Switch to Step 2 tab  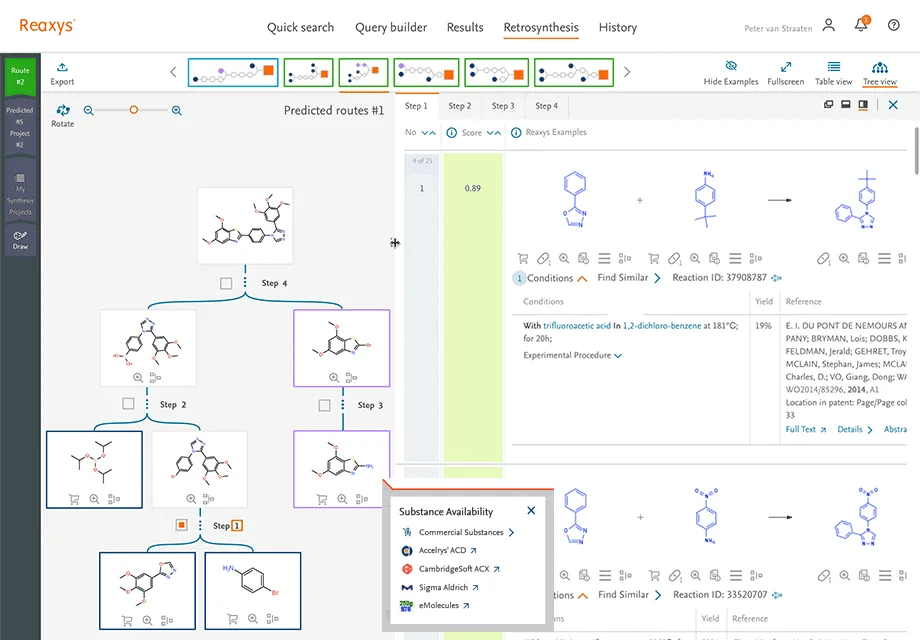point(459,106)
